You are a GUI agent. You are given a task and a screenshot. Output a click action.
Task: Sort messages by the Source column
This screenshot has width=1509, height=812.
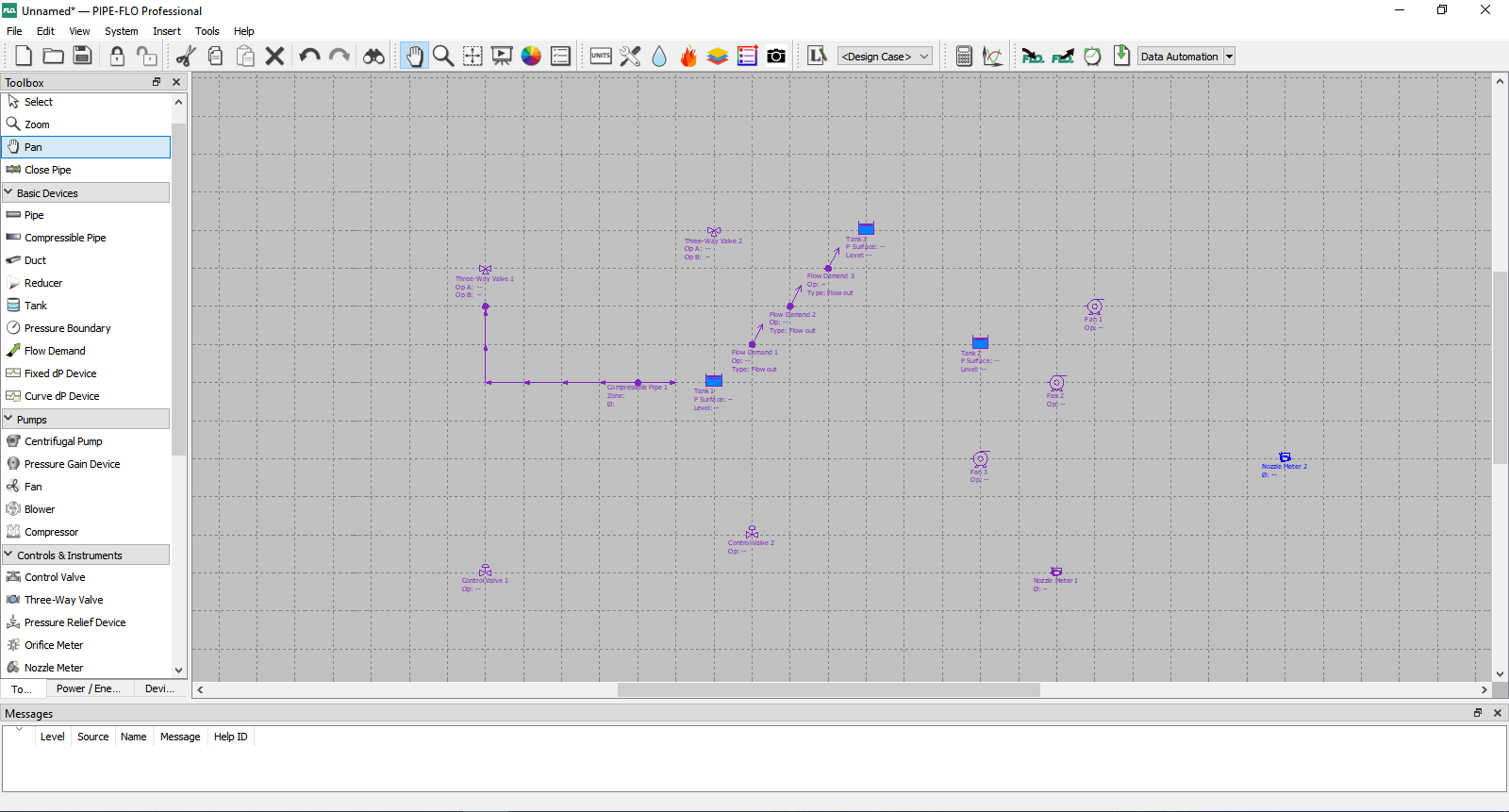point(93,737)
